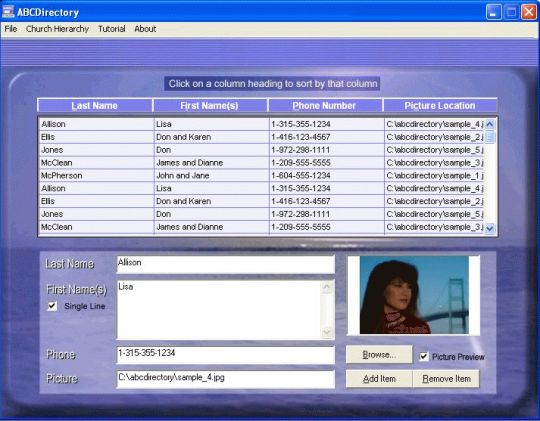Screen dimensions: 540x421
Task: Sort the table by Last Name column heading
Action: coord(95,105)
